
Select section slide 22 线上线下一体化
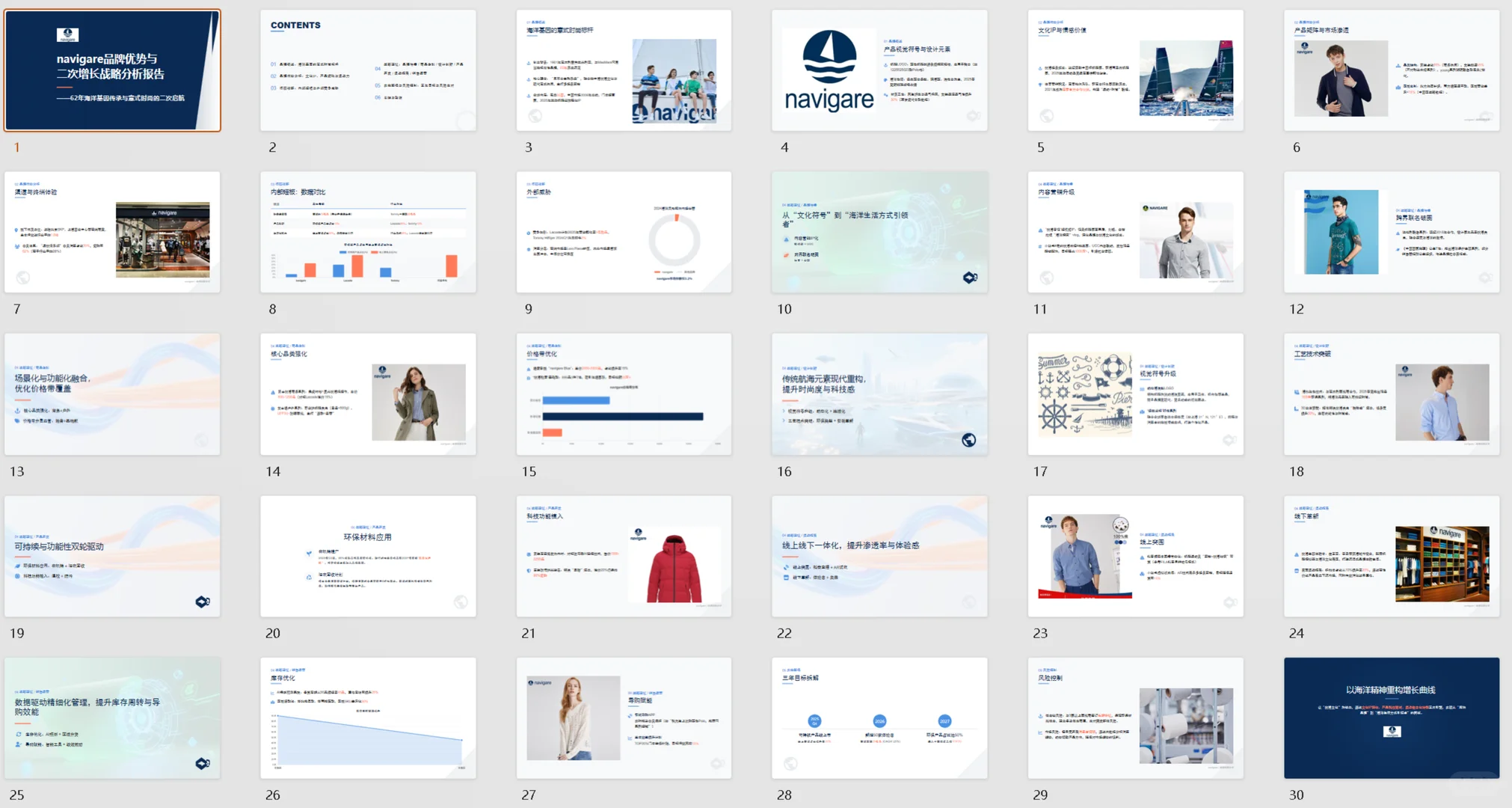tap(879, 556)
